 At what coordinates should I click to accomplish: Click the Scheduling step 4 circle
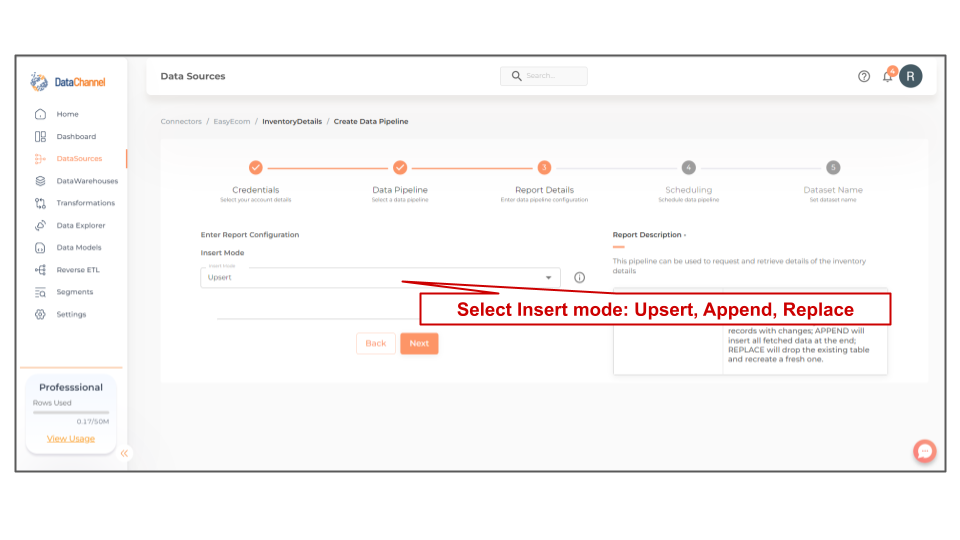point(688,167)
